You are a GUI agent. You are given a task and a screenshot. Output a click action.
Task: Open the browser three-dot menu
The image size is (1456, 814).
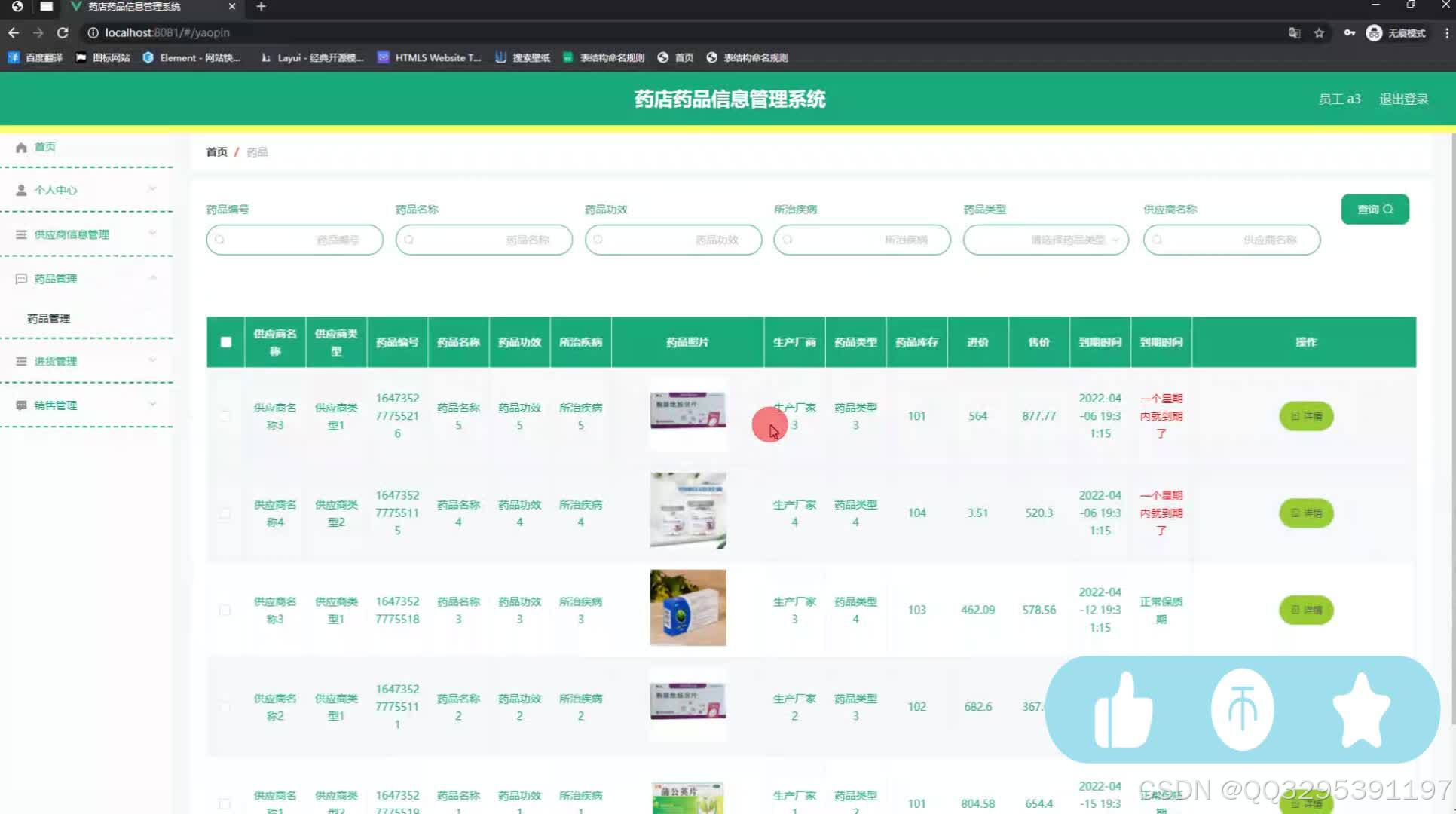[1446, 33]
